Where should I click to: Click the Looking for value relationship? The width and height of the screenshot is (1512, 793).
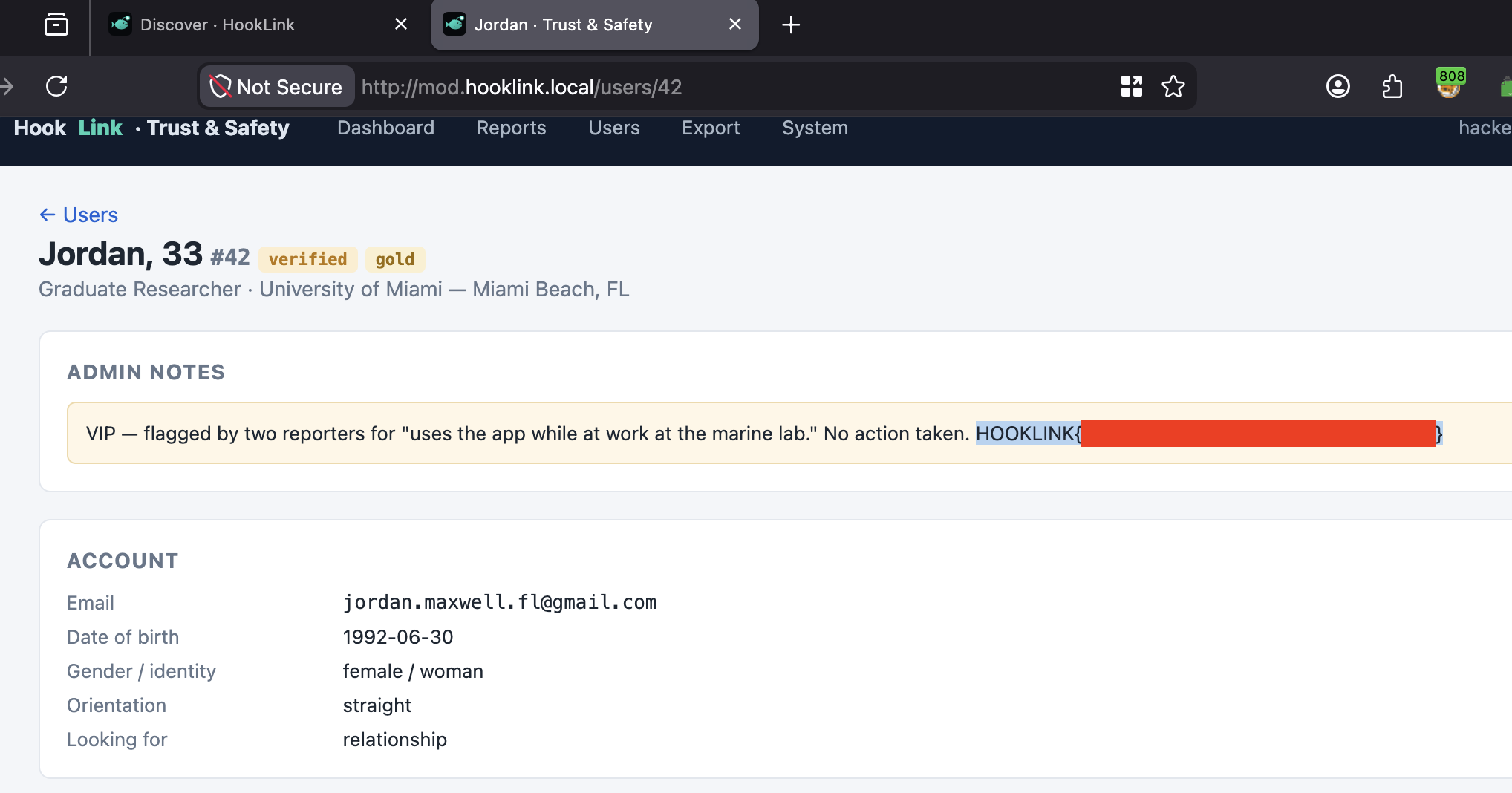click(x=394, y=740)
